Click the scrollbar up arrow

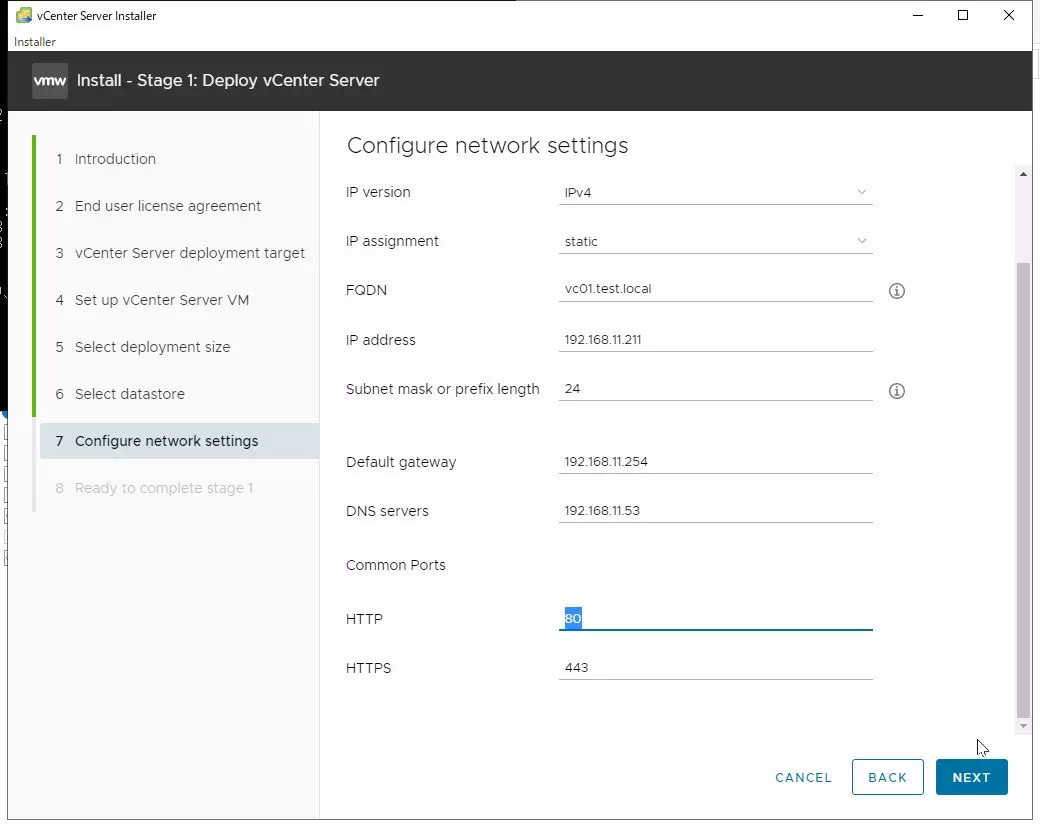click(1023, 174)
